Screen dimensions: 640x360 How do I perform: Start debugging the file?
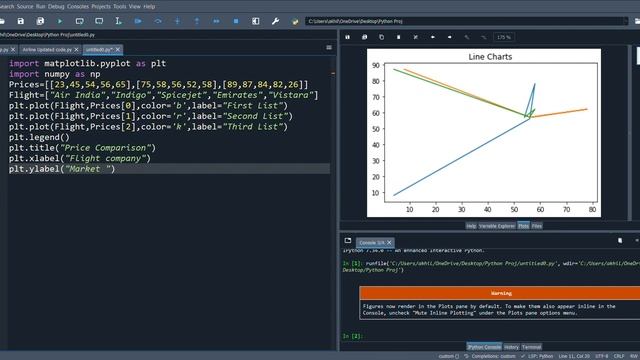click(x=138, y=21)
